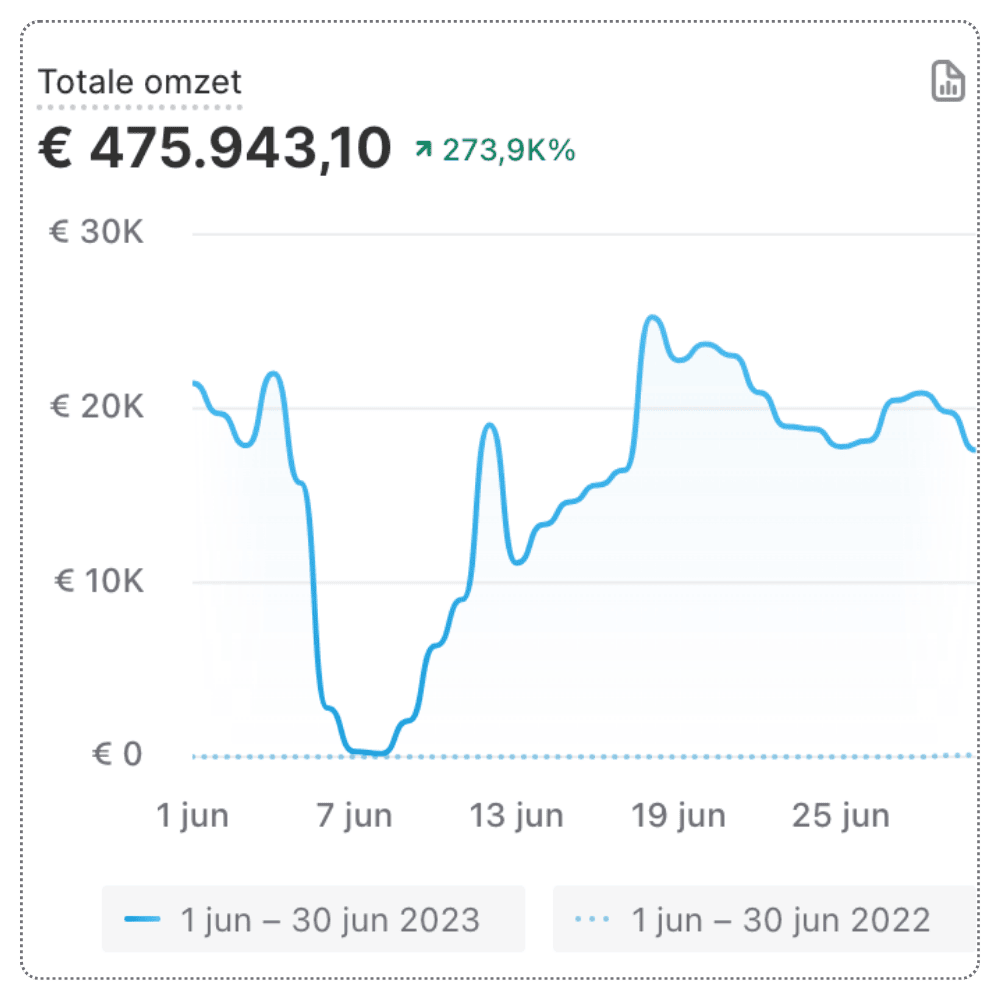Toggle the 1 jun – 30 jun 2023 legend
1000x1000 pixels.
314,919
